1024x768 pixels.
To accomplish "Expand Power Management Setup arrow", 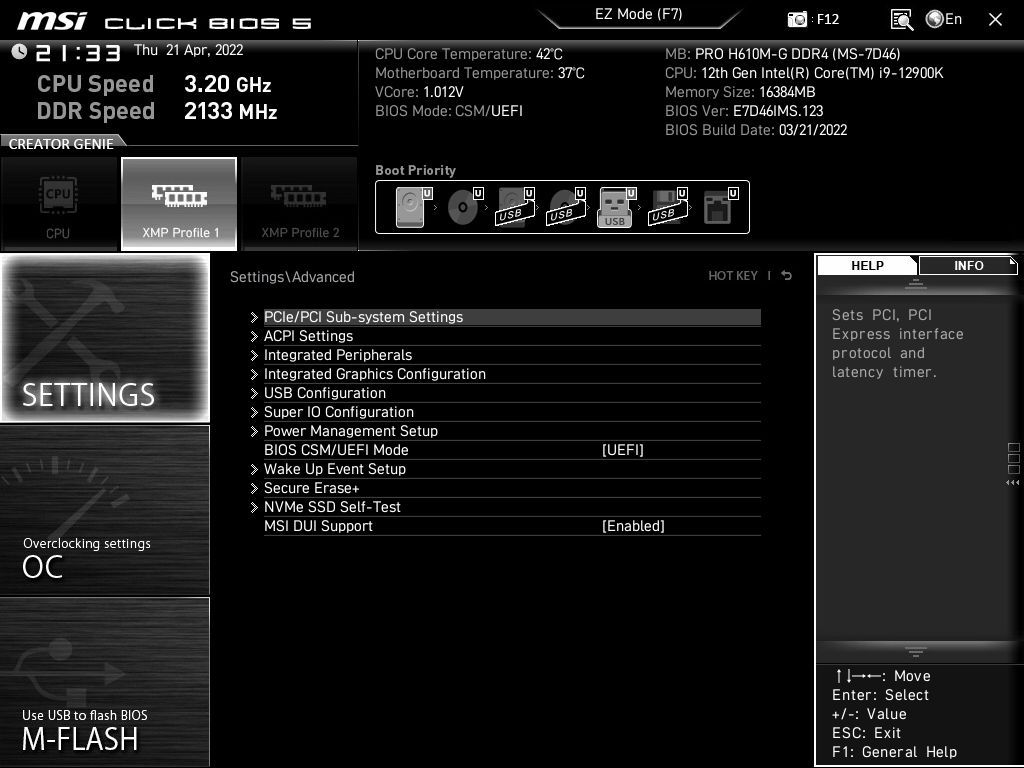I will point(254,431).
